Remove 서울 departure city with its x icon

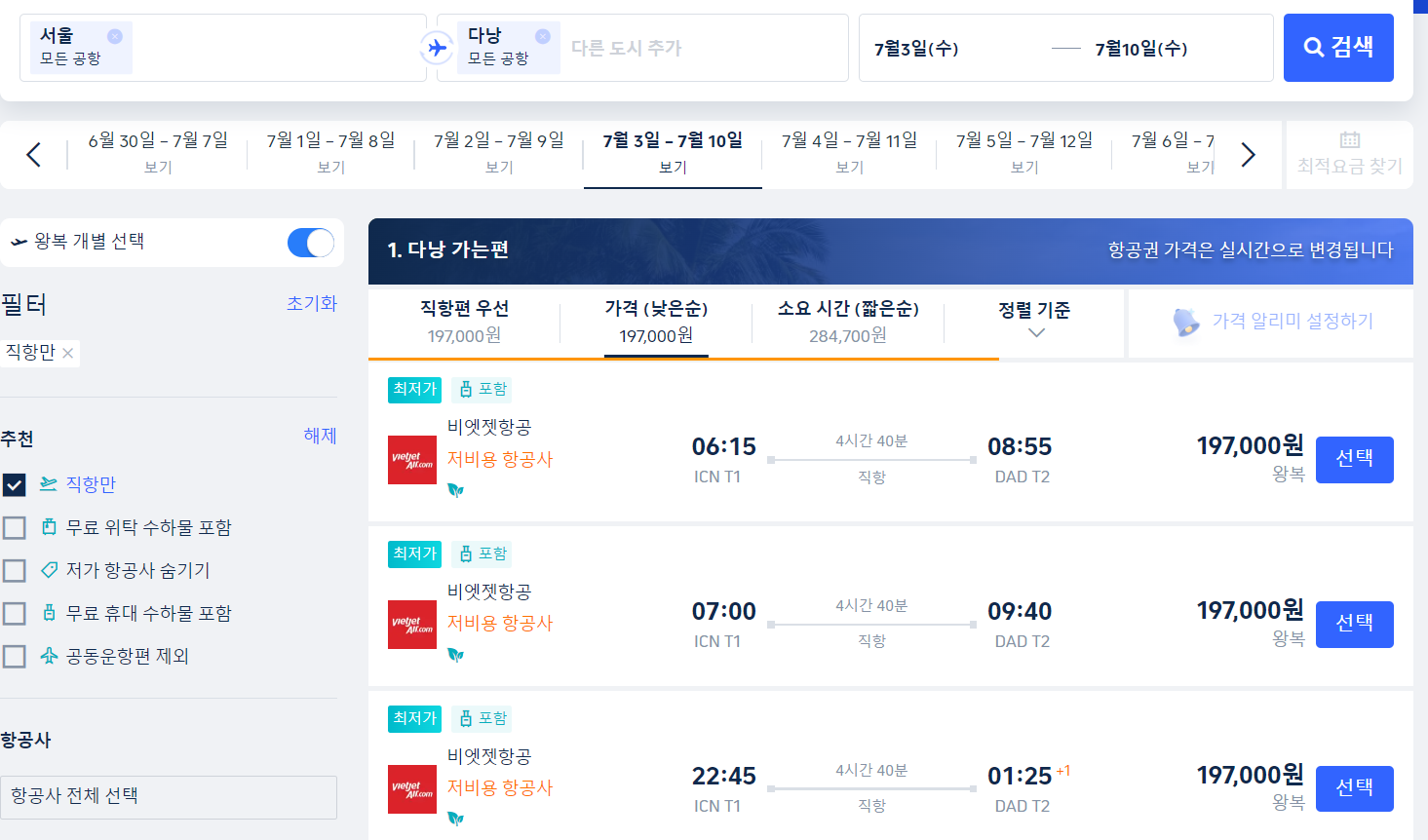click(x=115, y=36)
